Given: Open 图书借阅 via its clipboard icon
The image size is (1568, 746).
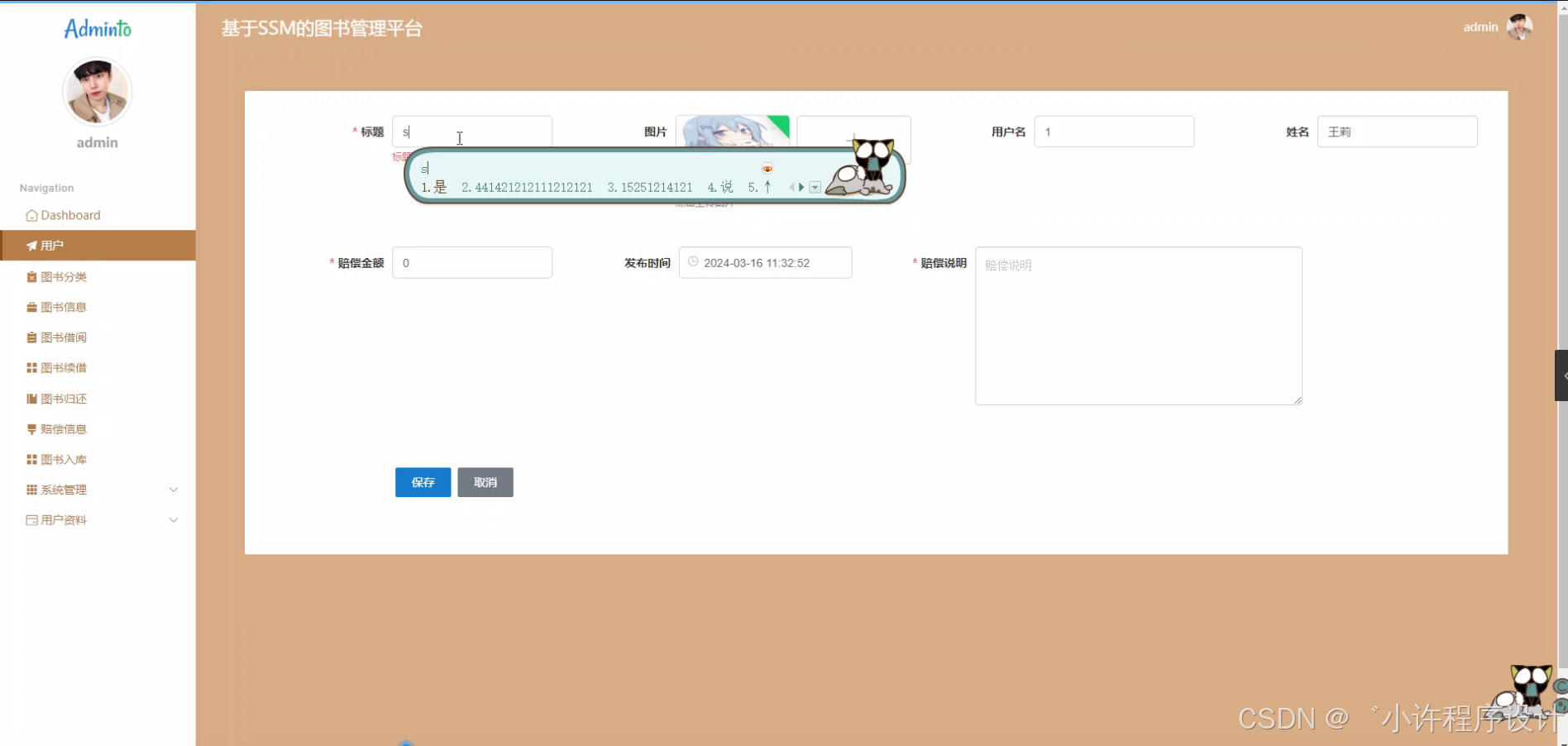Looking at the screenshot, I should 30,337.
